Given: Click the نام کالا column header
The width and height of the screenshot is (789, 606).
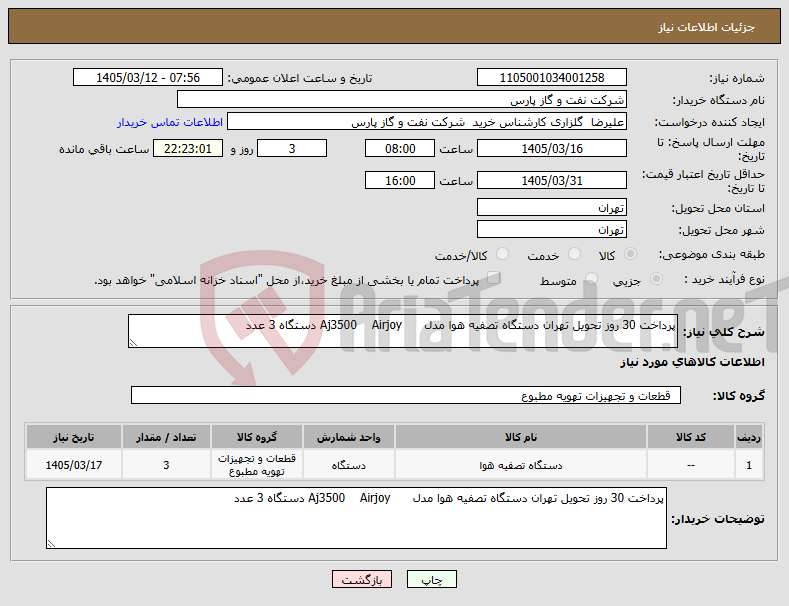Looking at the screenshot, I should click(521, 437).
